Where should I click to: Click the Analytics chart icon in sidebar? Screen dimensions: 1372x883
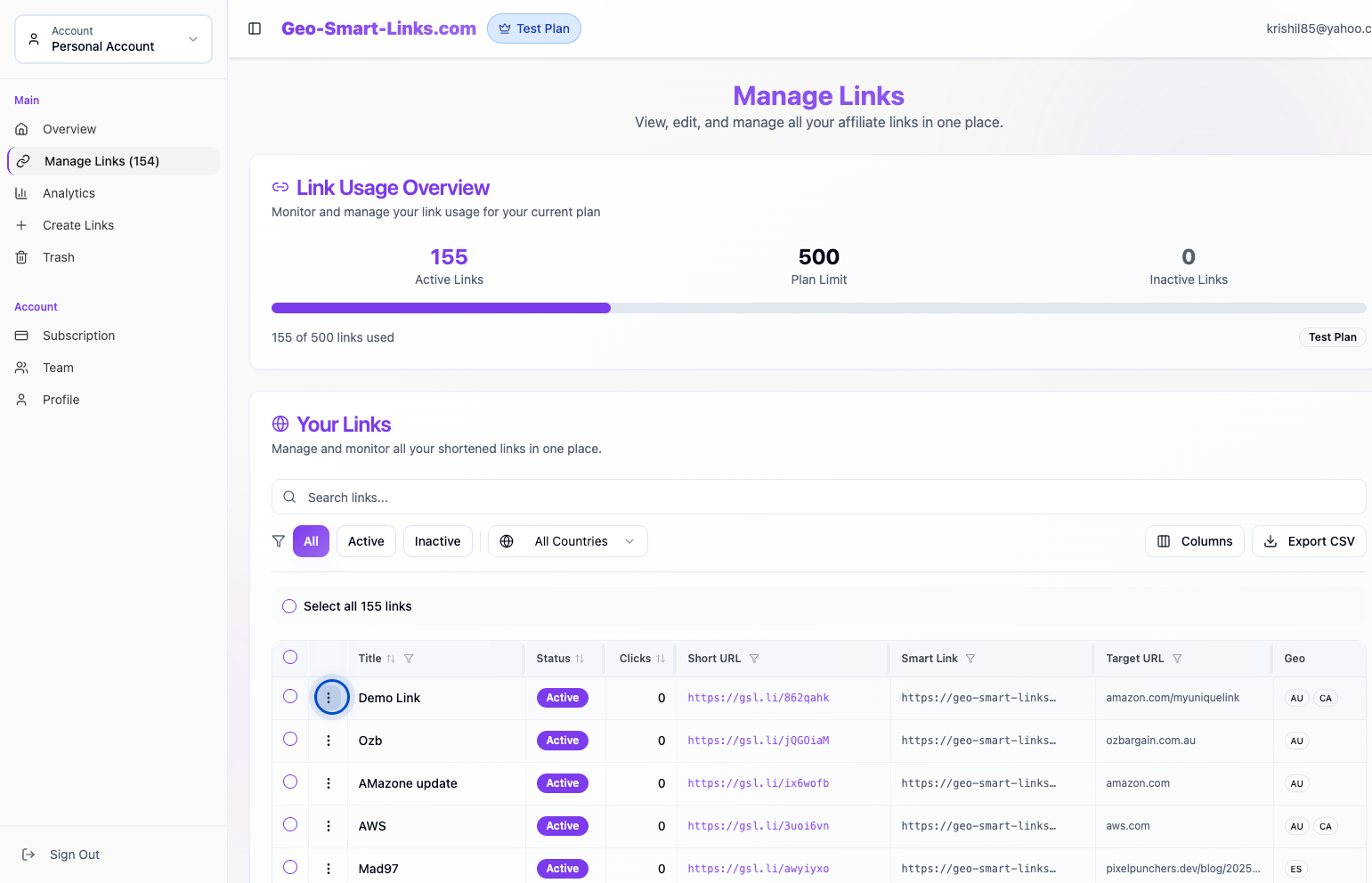pos(21,193)
